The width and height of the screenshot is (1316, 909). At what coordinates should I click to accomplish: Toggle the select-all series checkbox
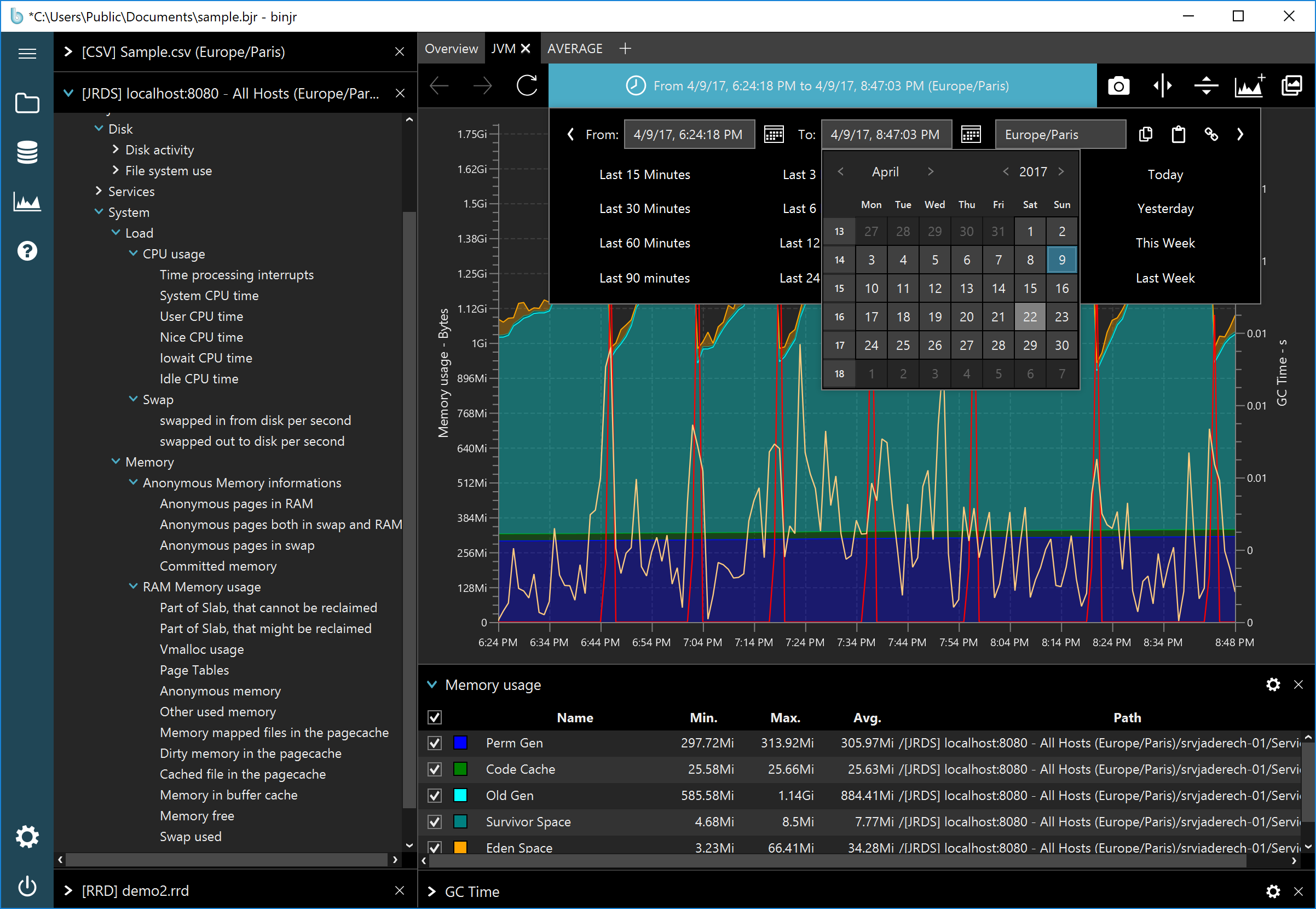coord(435,717)
